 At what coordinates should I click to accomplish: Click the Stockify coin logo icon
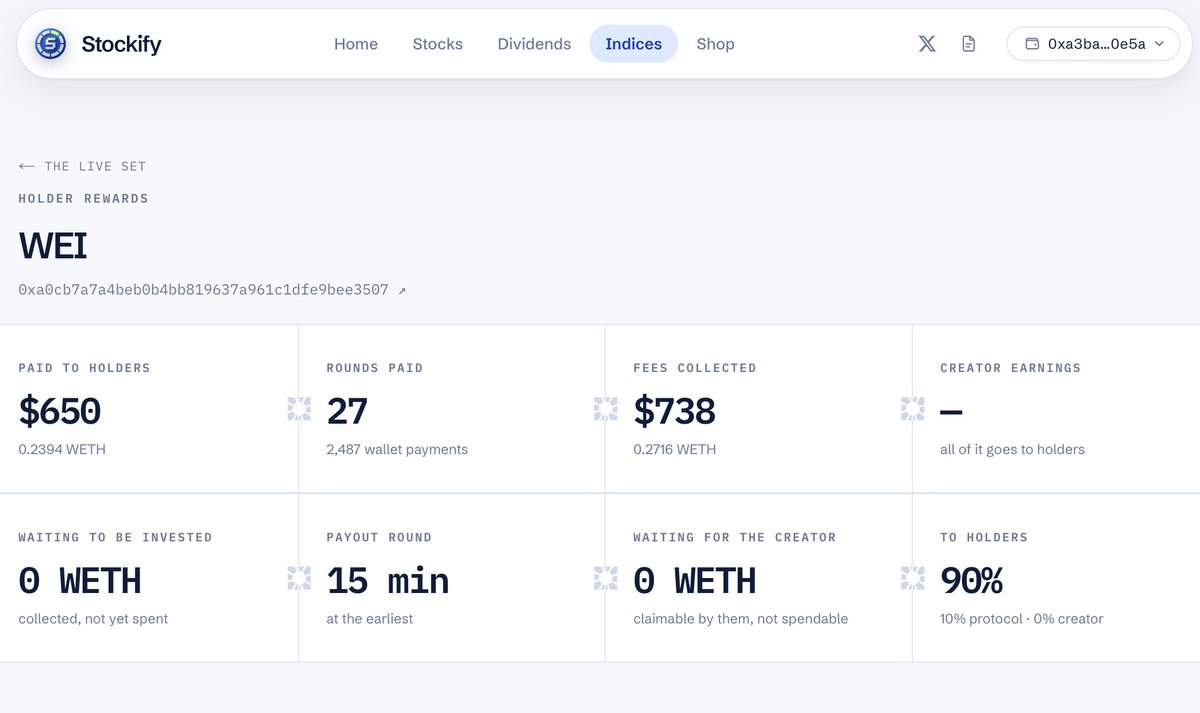point(51,44)
